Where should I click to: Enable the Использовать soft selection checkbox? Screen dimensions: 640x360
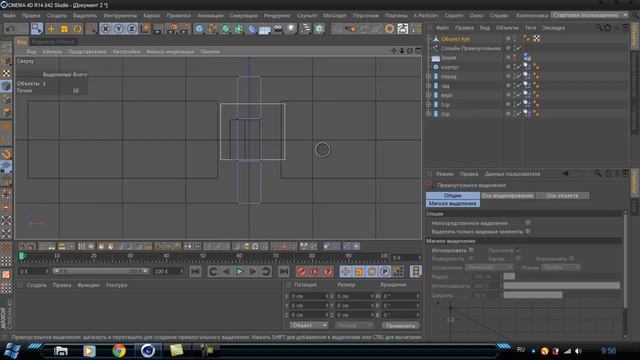pyautogui.click(x=471, y=250)
